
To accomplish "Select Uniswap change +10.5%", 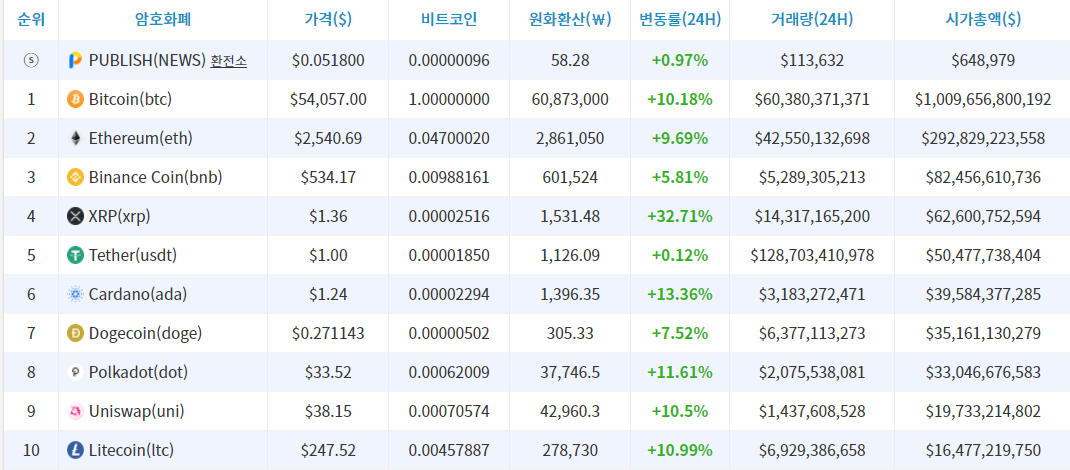I will click(x=680, y=412).
